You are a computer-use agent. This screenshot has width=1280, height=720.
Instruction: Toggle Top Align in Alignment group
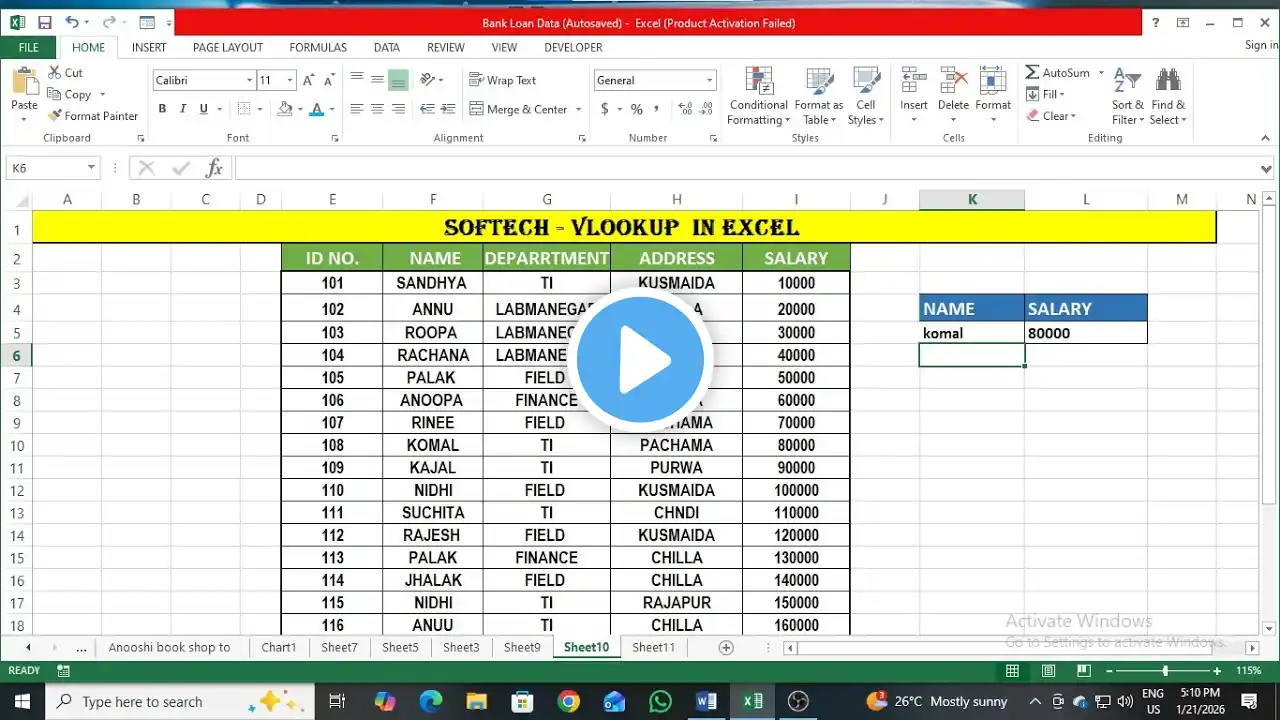pyautogui.click(x=357, y=80)
